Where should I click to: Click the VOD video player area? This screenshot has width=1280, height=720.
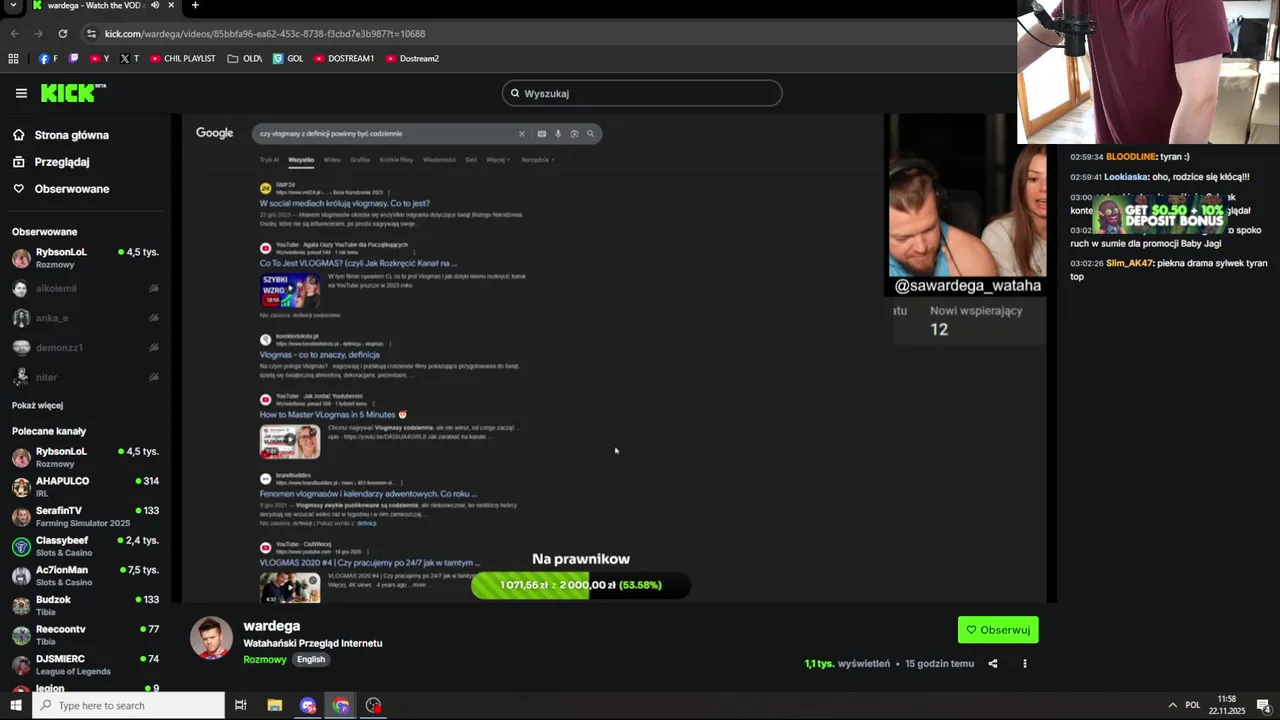click(x=615, y=358)
